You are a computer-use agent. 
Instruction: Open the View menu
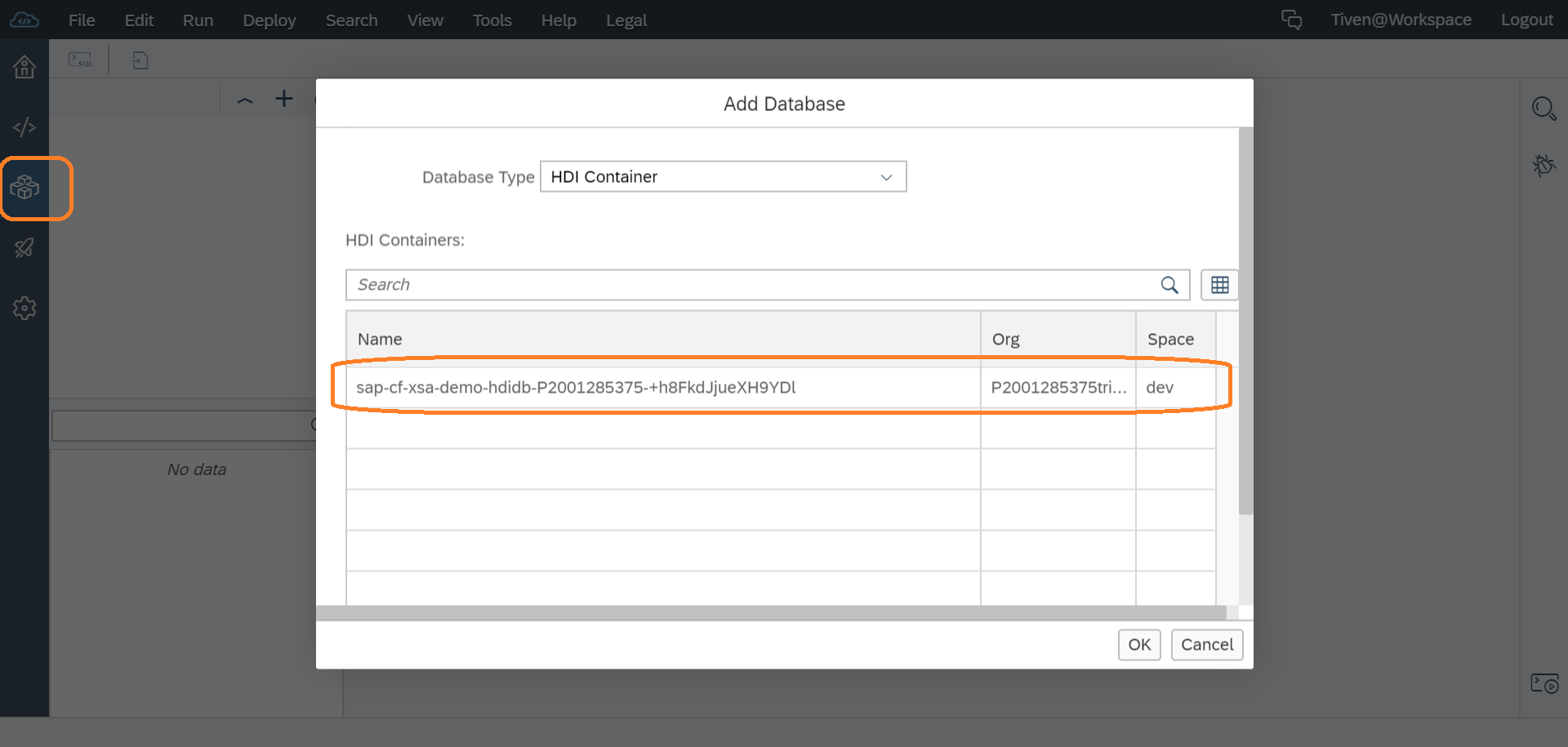[425, 20]
